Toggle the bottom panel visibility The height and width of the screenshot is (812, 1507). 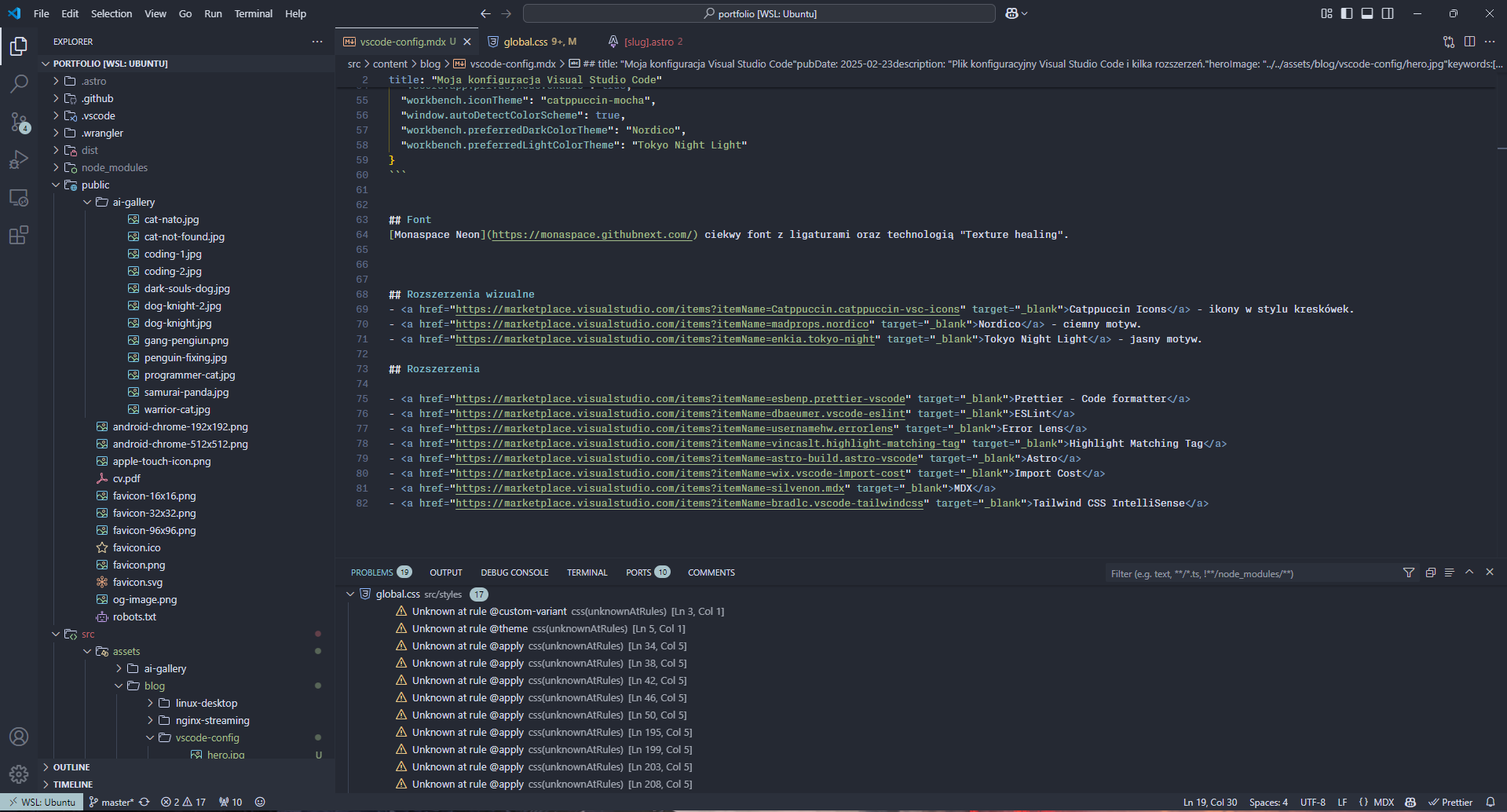coord(1367,13)
